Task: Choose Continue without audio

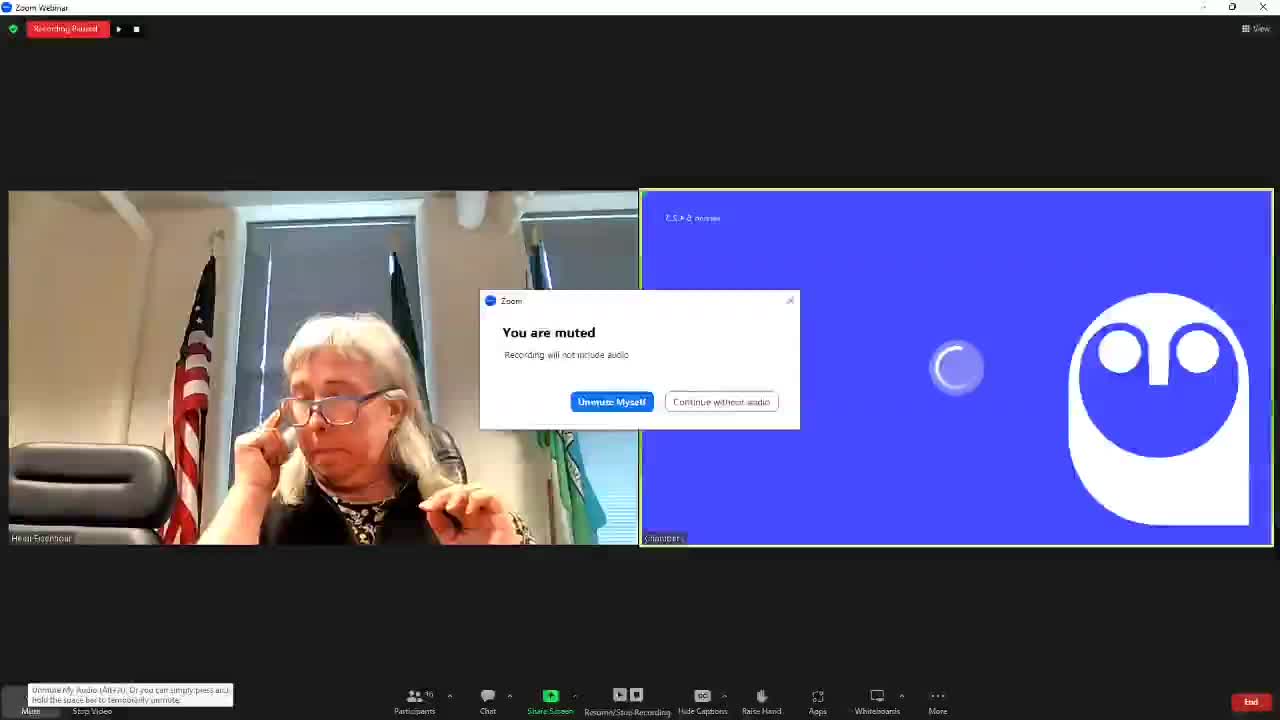Action: (x=721, y=402)
